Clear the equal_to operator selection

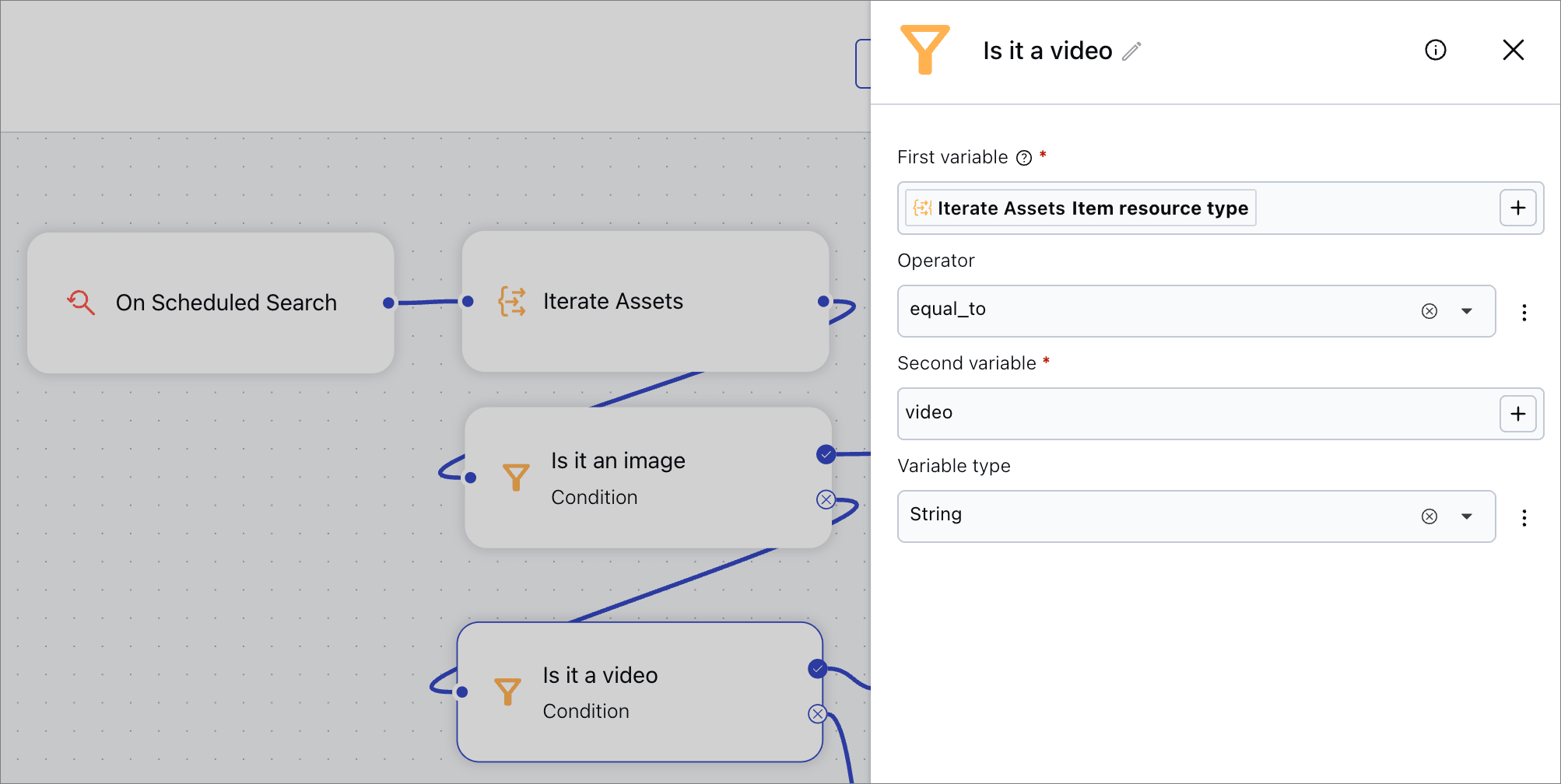tap(1429, 311)
